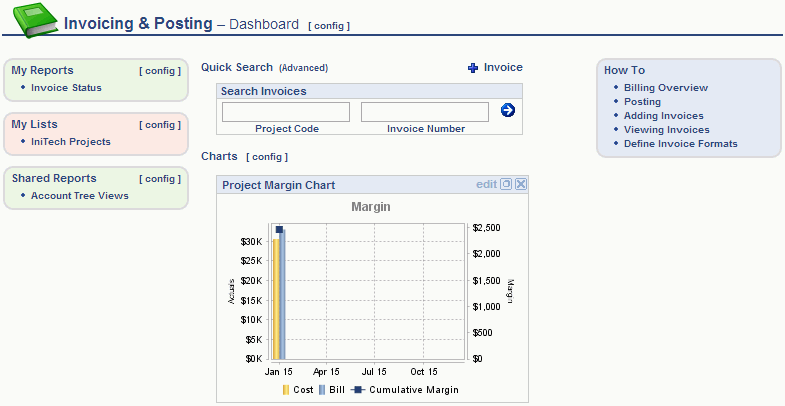This screenshot has width=785, height=406.
Task: Open Charts config link
Action: (x=267, y=157)
